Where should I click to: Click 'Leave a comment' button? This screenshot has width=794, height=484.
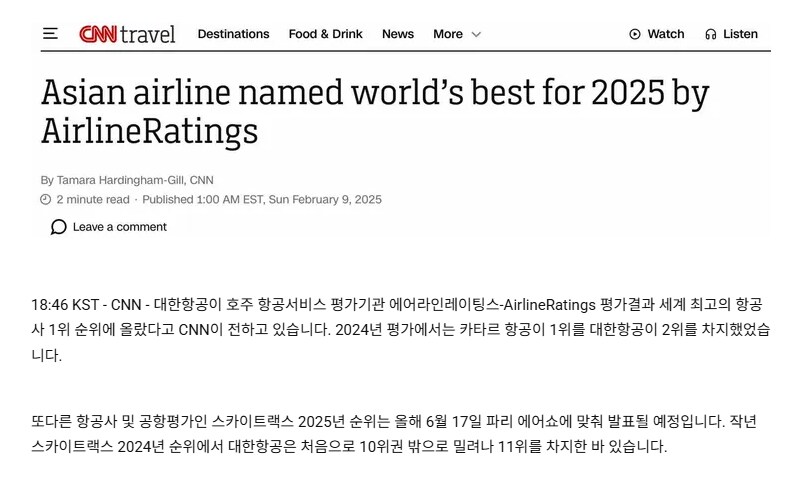click(x=109, y=227)
